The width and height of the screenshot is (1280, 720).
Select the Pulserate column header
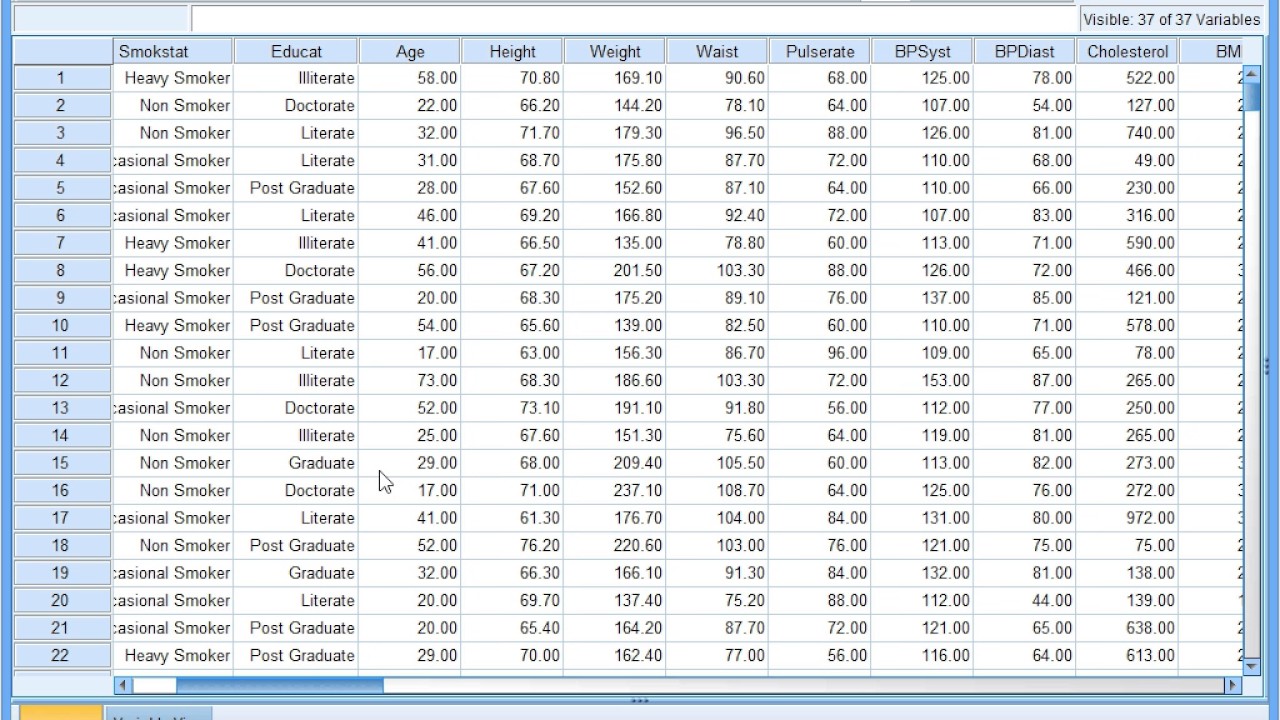(820, 51)
